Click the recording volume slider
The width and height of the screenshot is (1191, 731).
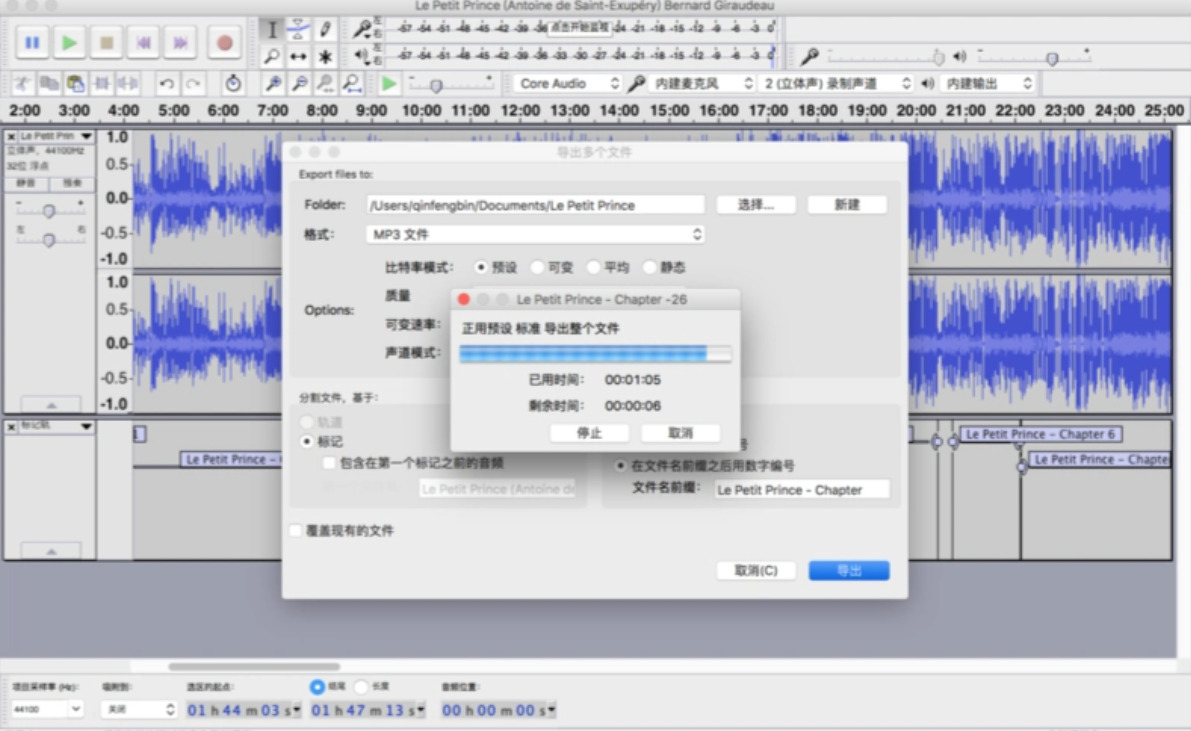point(886,57)
